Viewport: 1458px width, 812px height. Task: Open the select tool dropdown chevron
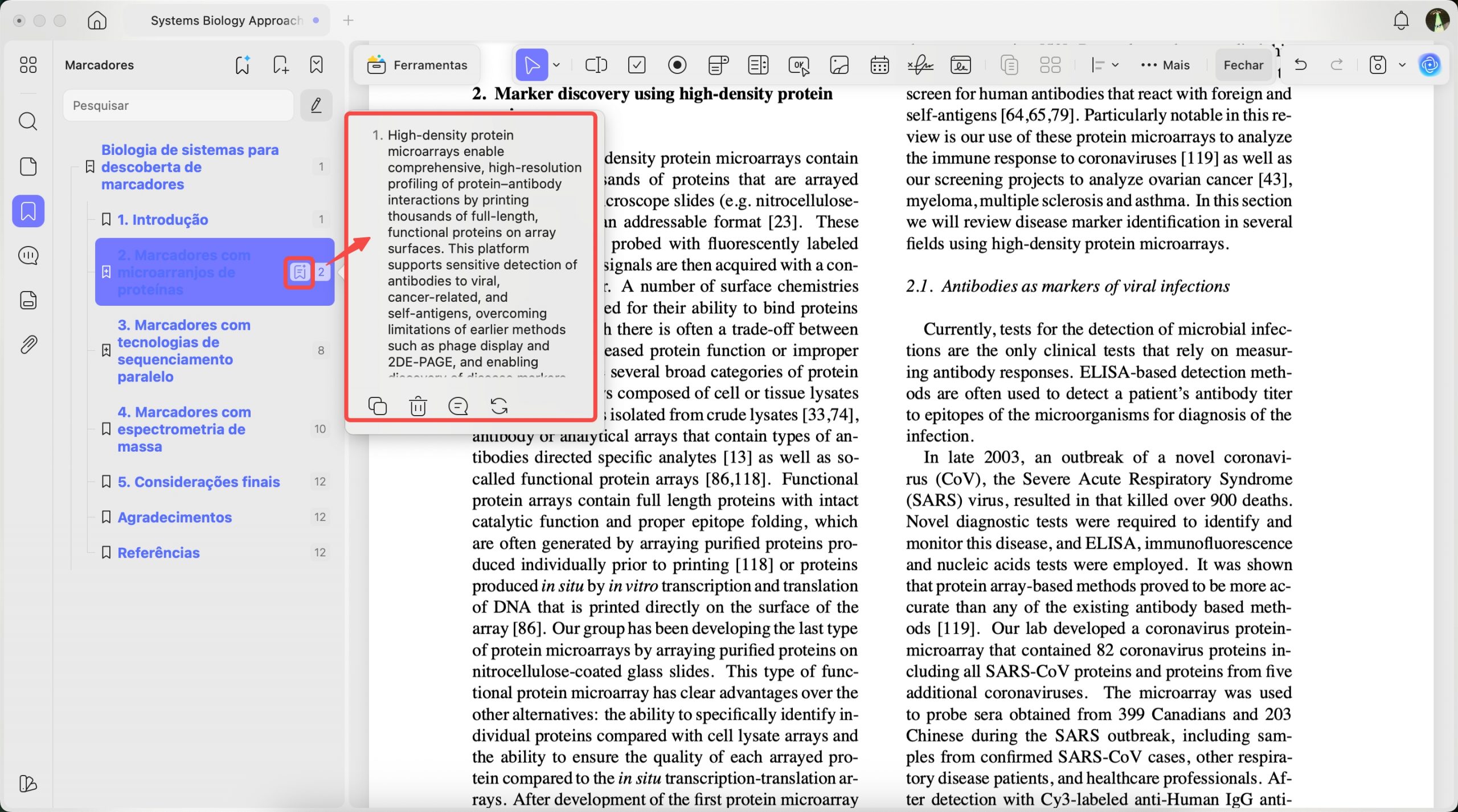click(x=557, y=64)
